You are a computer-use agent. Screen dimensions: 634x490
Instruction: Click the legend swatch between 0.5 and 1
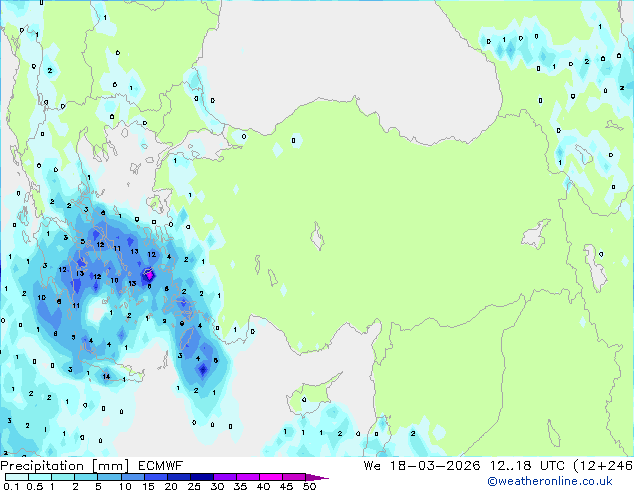click(40, 477)
